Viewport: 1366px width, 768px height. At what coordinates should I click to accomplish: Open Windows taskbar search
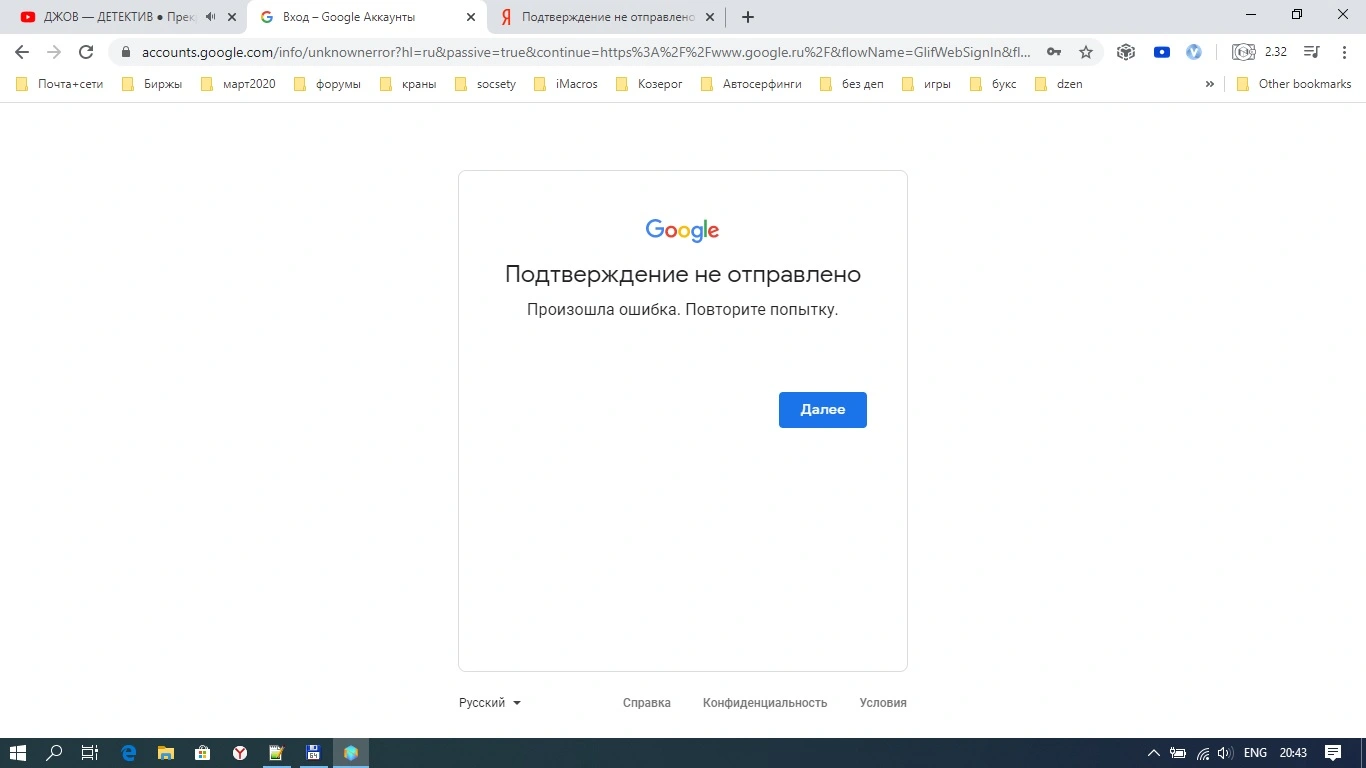[x=55, y=753]
